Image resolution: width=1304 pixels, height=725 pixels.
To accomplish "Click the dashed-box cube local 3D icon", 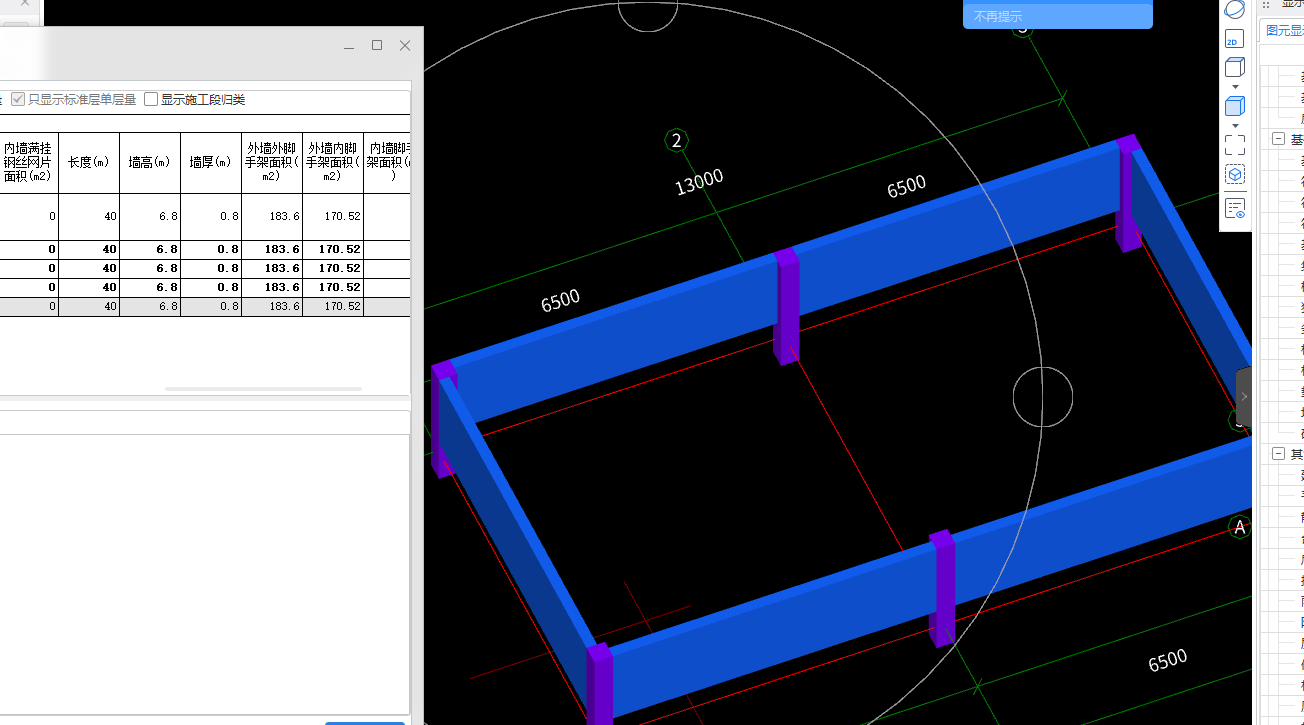I will coord(1235,175).
